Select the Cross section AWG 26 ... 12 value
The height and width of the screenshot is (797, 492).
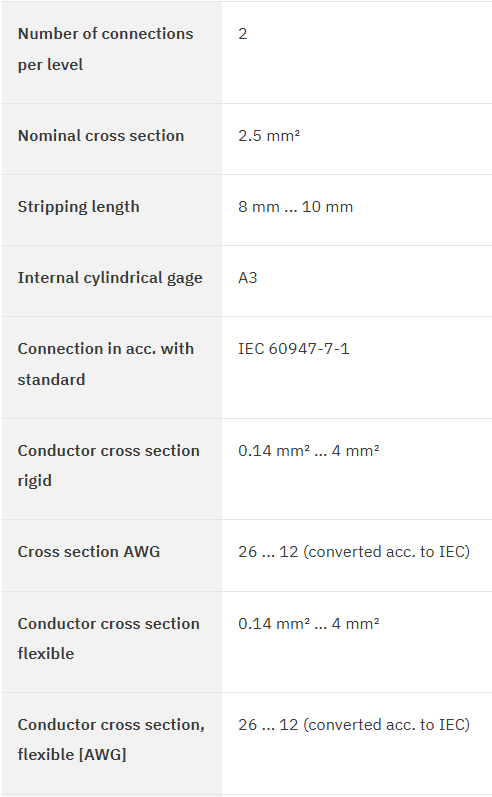(x=354, y=551)
